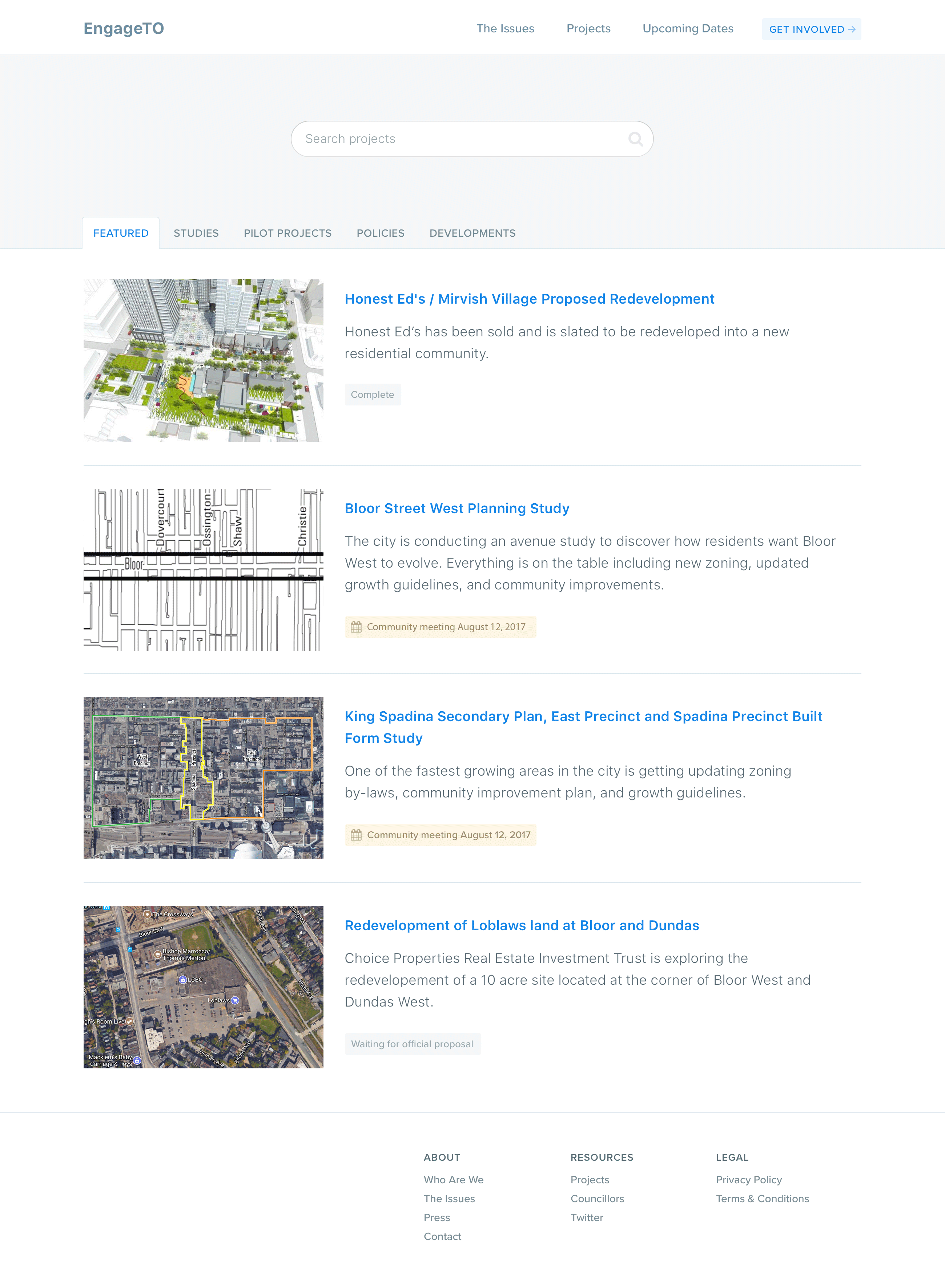Open Projects footer link under Resources
The height and width of the screenshot is (1288, 945).
pos(590,1179)
